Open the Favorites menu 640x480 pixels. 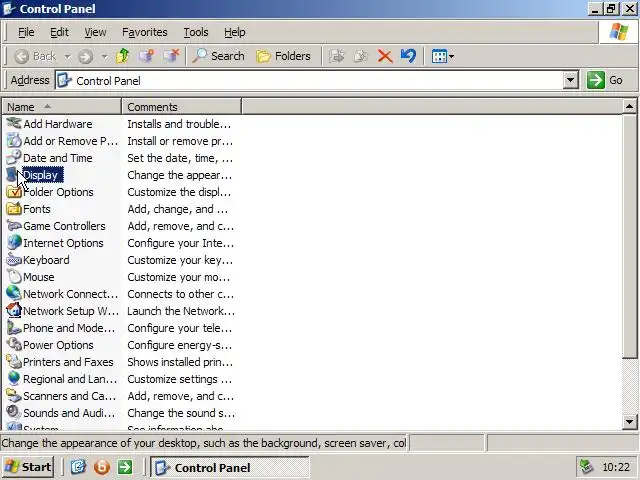[144, 32]
